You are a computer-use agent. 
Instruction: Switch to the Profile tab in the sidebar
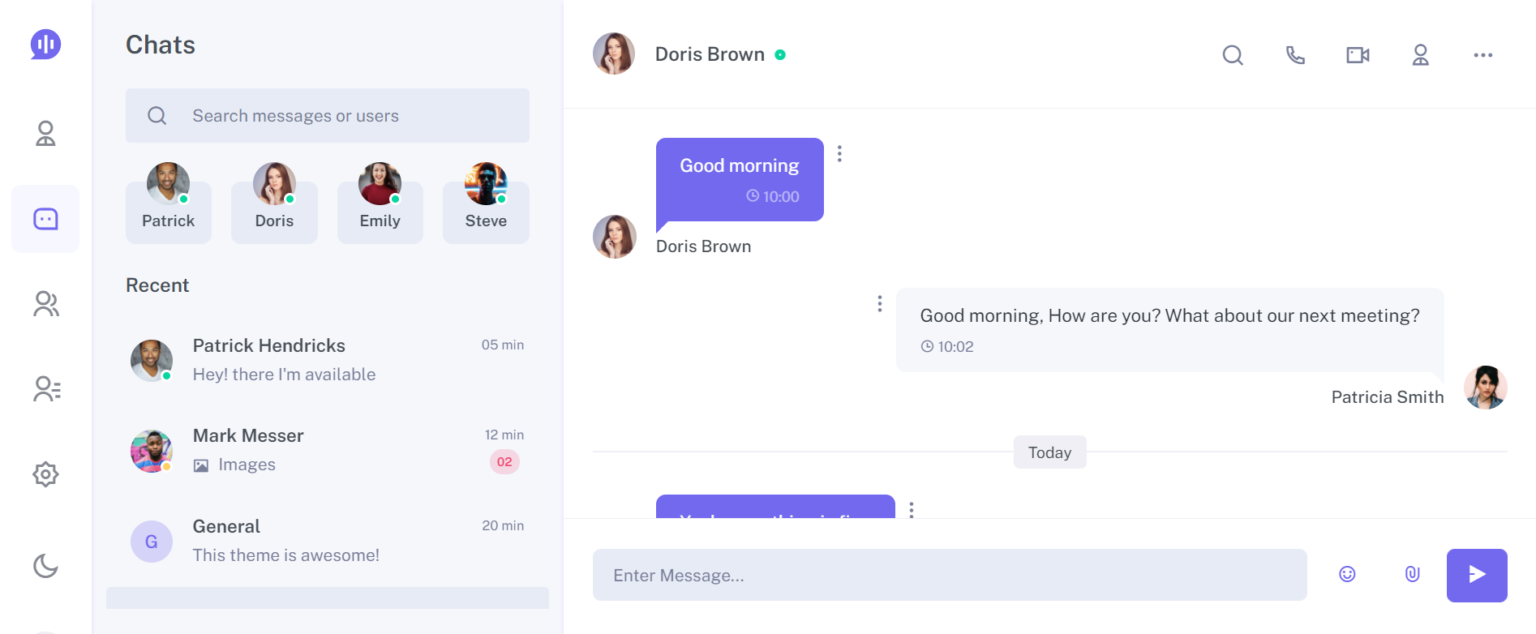tap(45, 133)
